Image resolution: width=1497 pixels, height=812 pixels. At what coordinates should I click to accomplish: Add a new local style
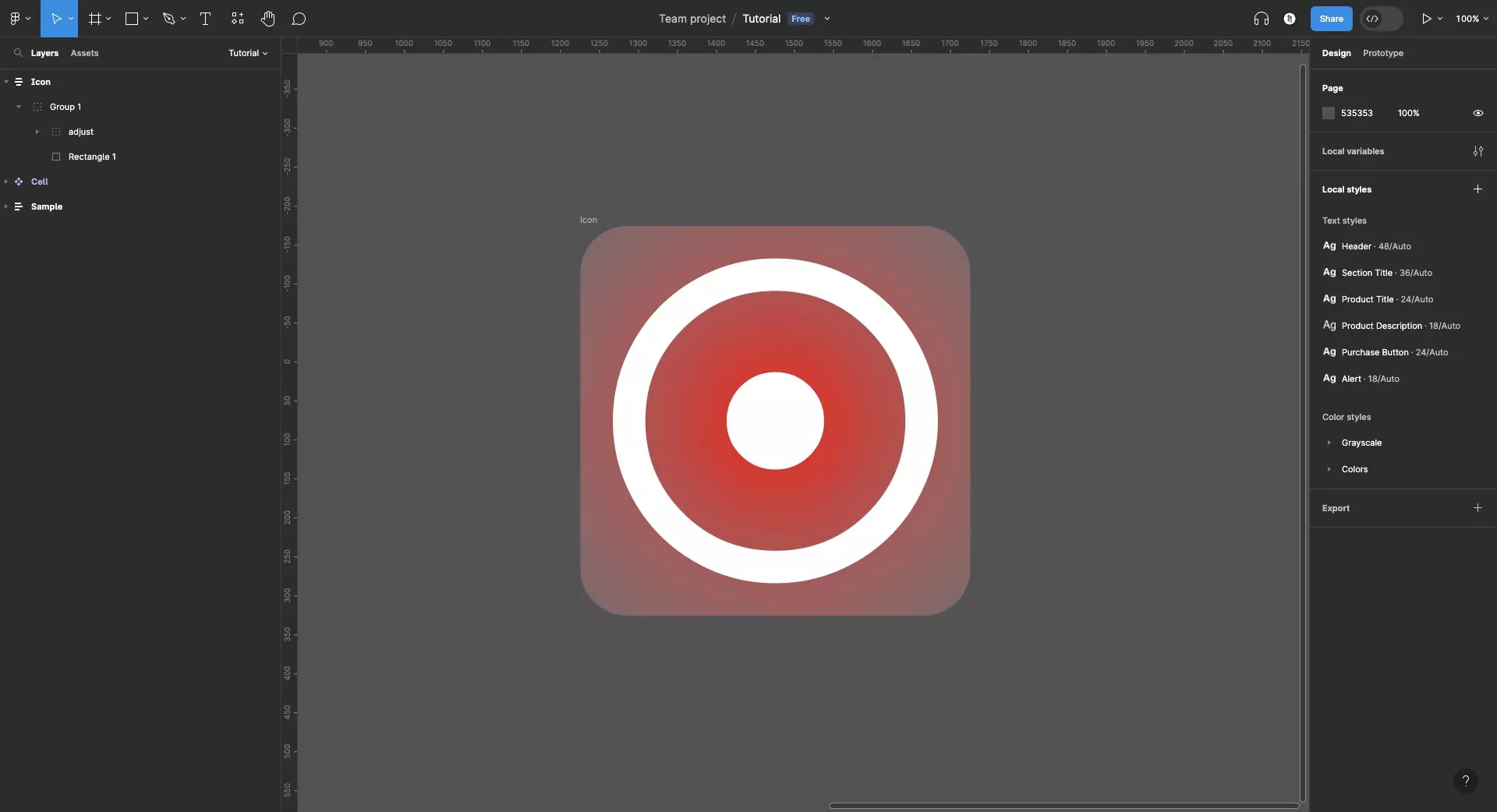pyautogui.click(x=1478, y=189)
